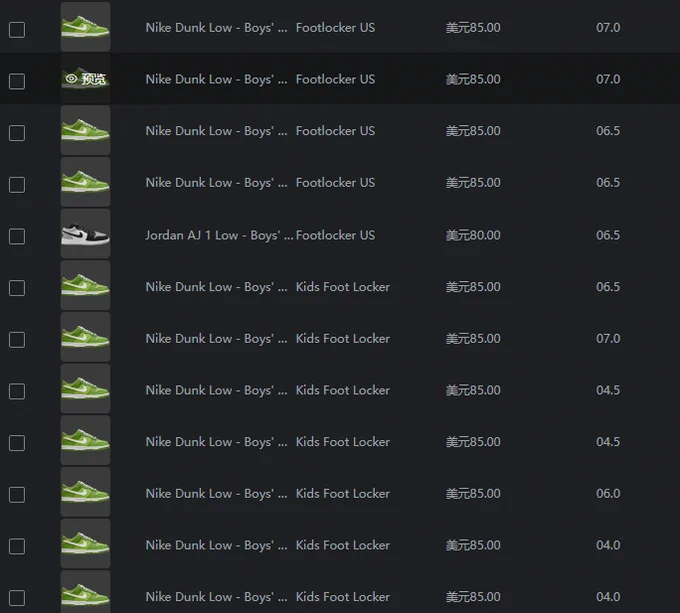Check the Kids Foot Locker 07.0 row checkbox
This screenshot has width=680, height=613.
coord(17,339)
